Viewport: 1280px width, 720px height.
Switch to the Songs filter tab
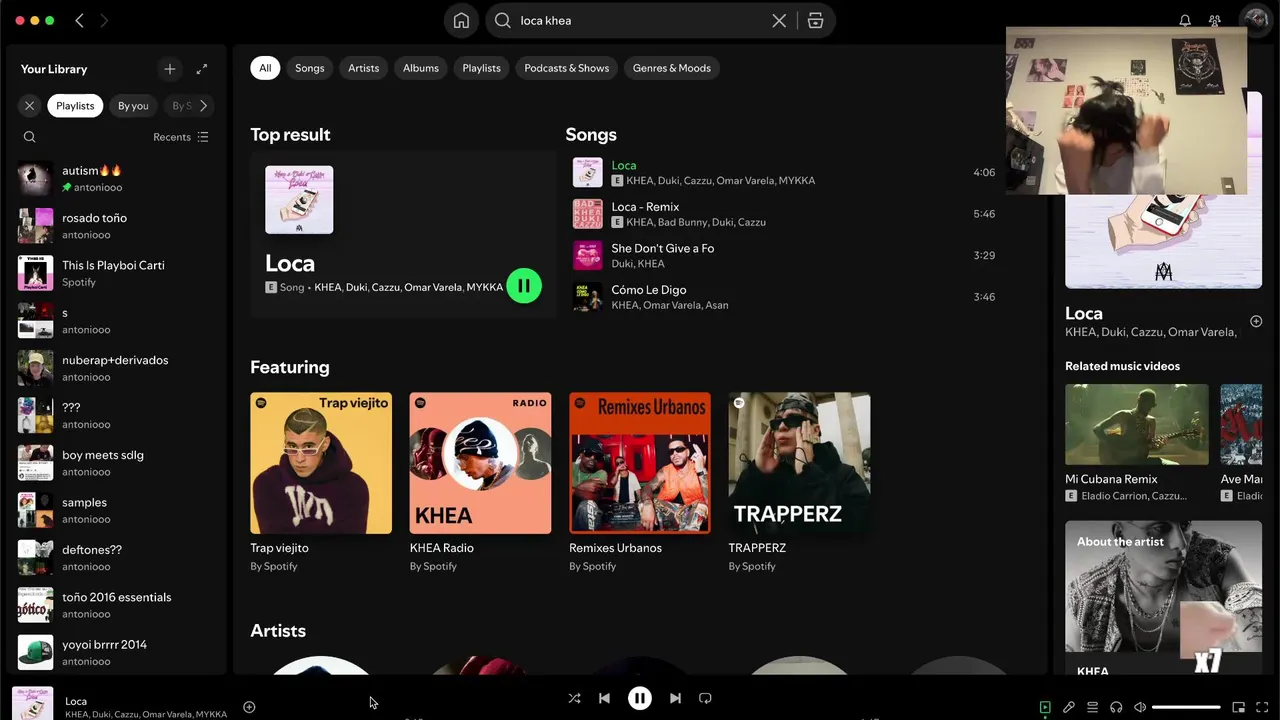[310, 68]
